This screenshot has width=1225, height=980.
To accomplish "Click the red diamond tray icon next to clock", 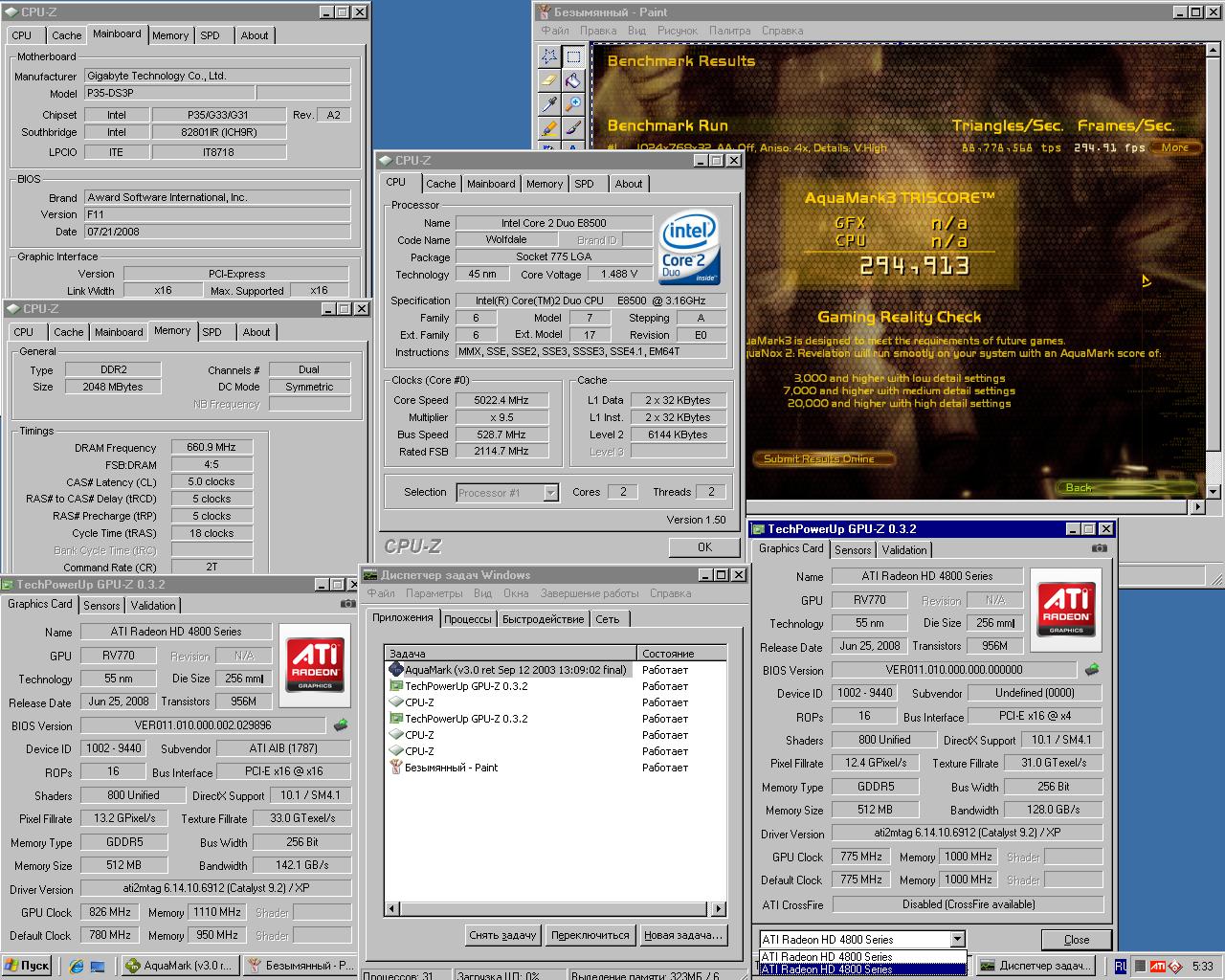I will [x=1176, y=967].
